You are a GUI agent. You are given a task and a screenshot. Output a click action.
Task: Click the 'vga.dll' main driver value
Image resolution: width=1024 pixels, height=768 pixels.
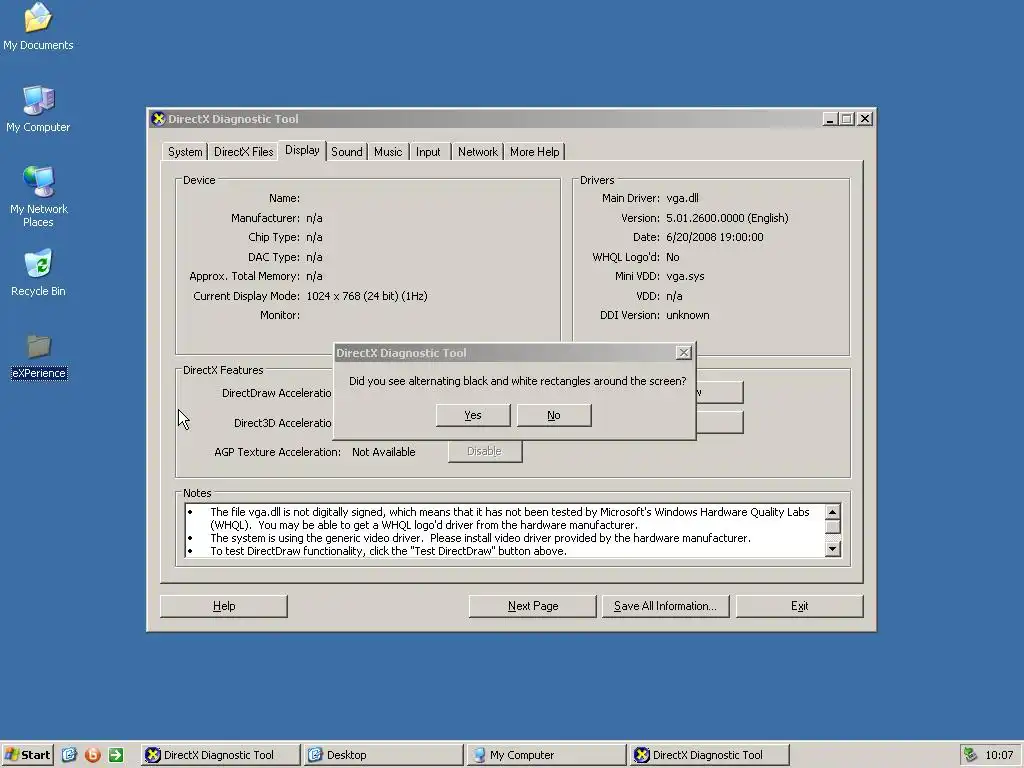[x=682, y=198]
